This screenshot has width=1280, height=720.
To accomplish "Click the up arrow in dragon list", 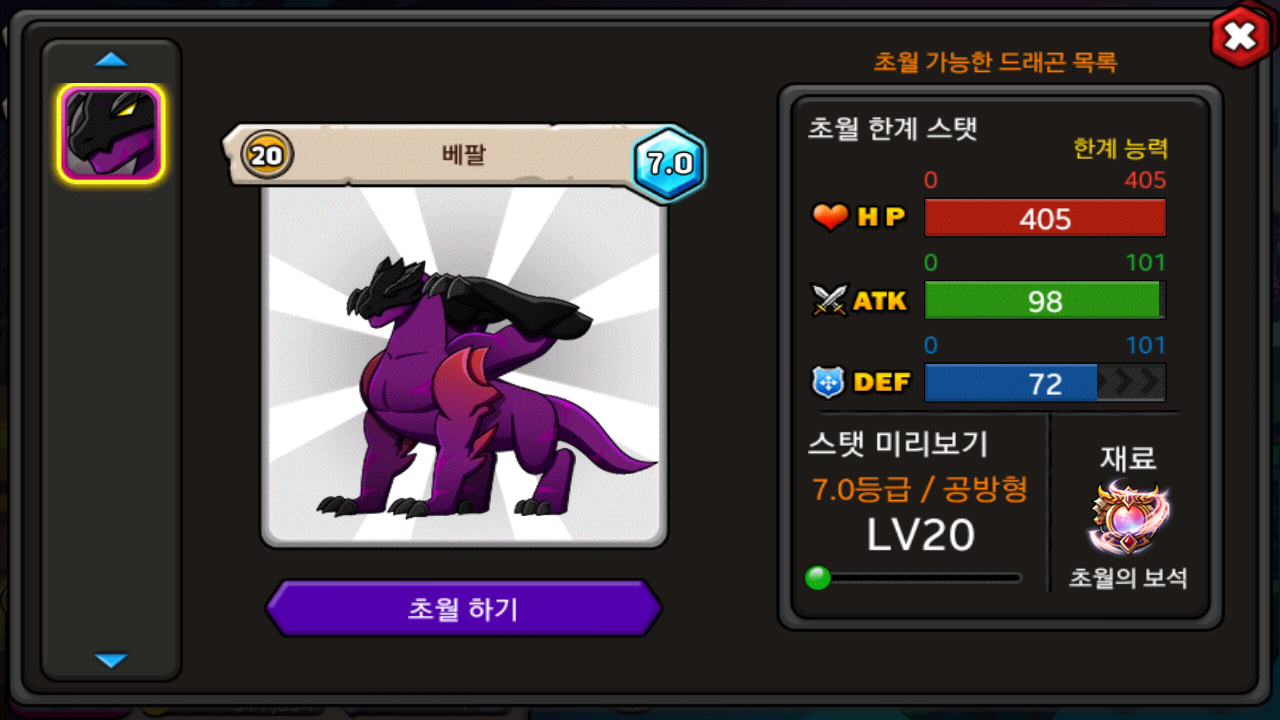I will [x=111, y=60].
